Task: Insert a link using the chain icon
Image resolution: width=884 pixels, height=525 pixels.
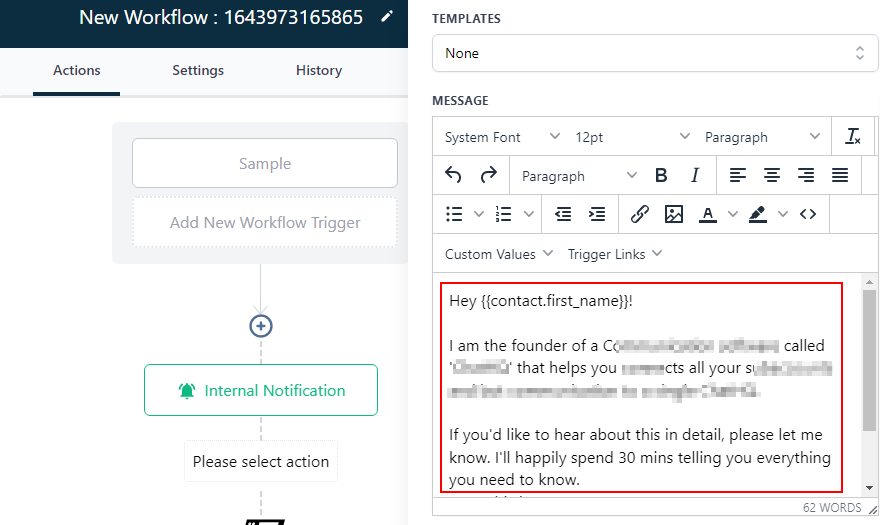Action: click(x=640, y=213)
